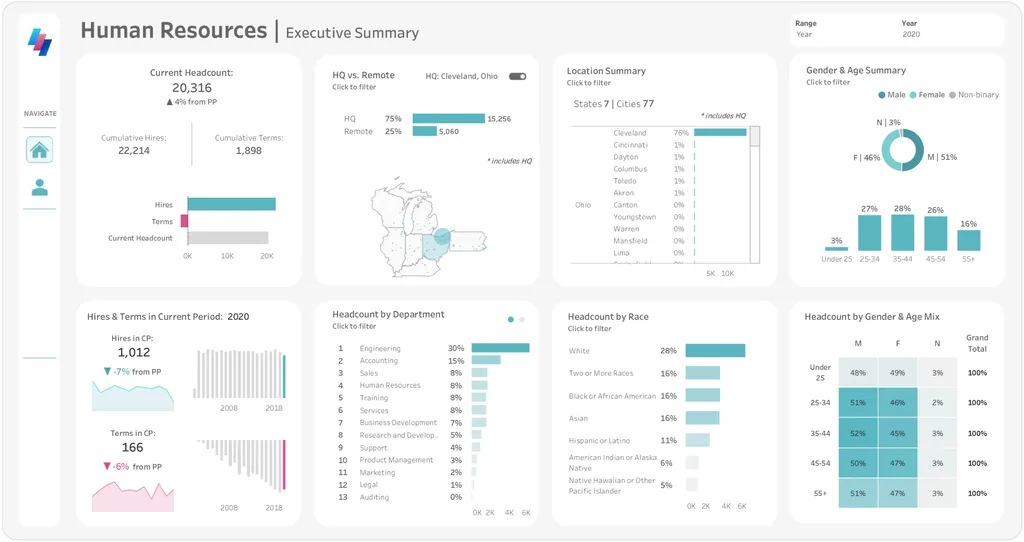Click the Hires bar in headcount chart

point(232,204)
